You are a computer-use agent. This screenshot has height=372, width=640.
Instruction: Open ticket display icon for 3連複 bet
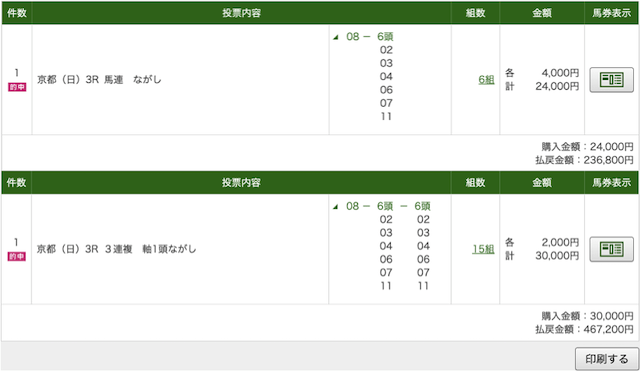coord(611,249)
